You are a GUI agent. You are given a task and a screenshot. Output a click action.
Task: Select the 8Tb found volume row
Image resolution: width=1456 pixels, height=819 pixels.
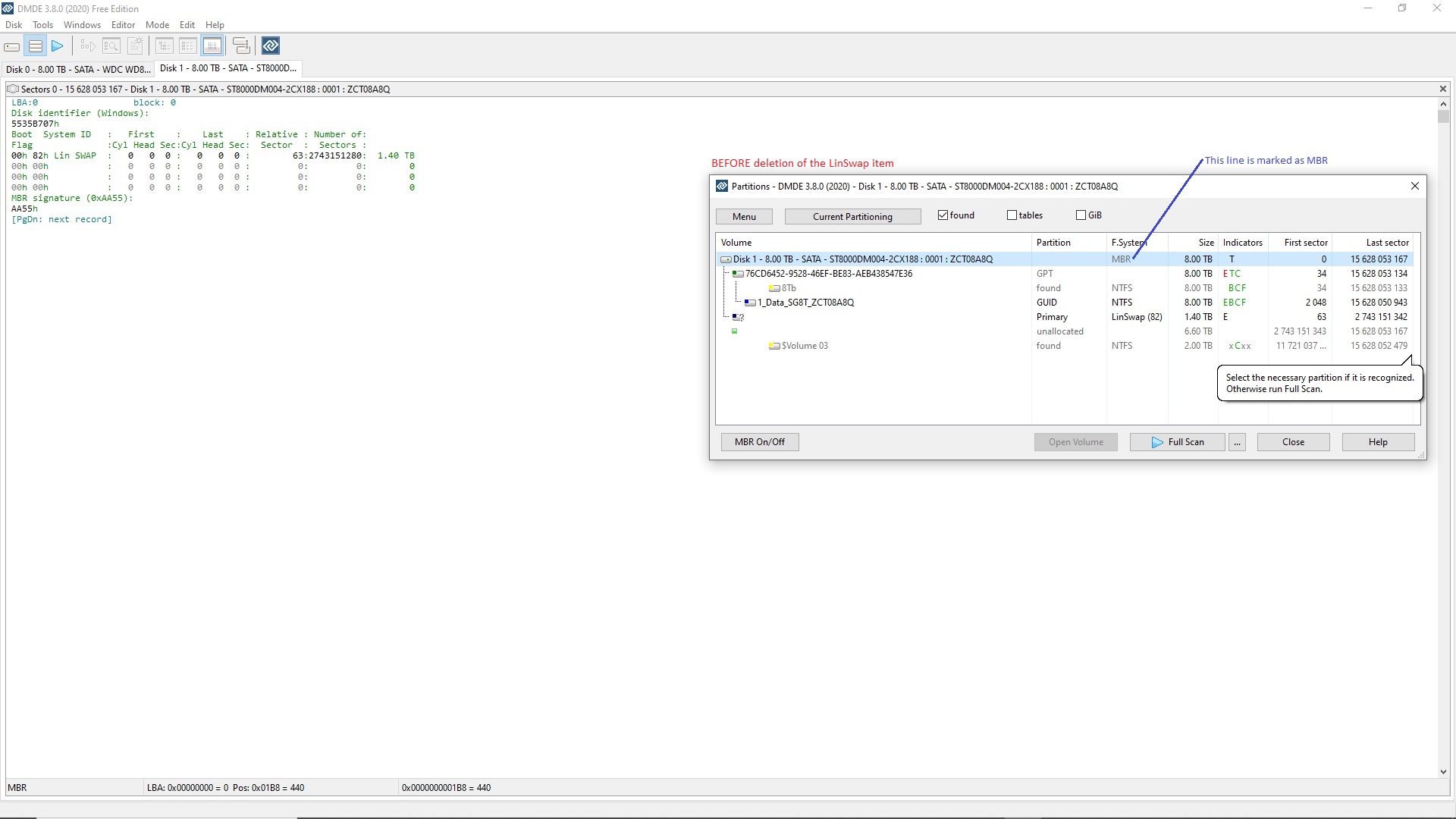coord(1065,288)
